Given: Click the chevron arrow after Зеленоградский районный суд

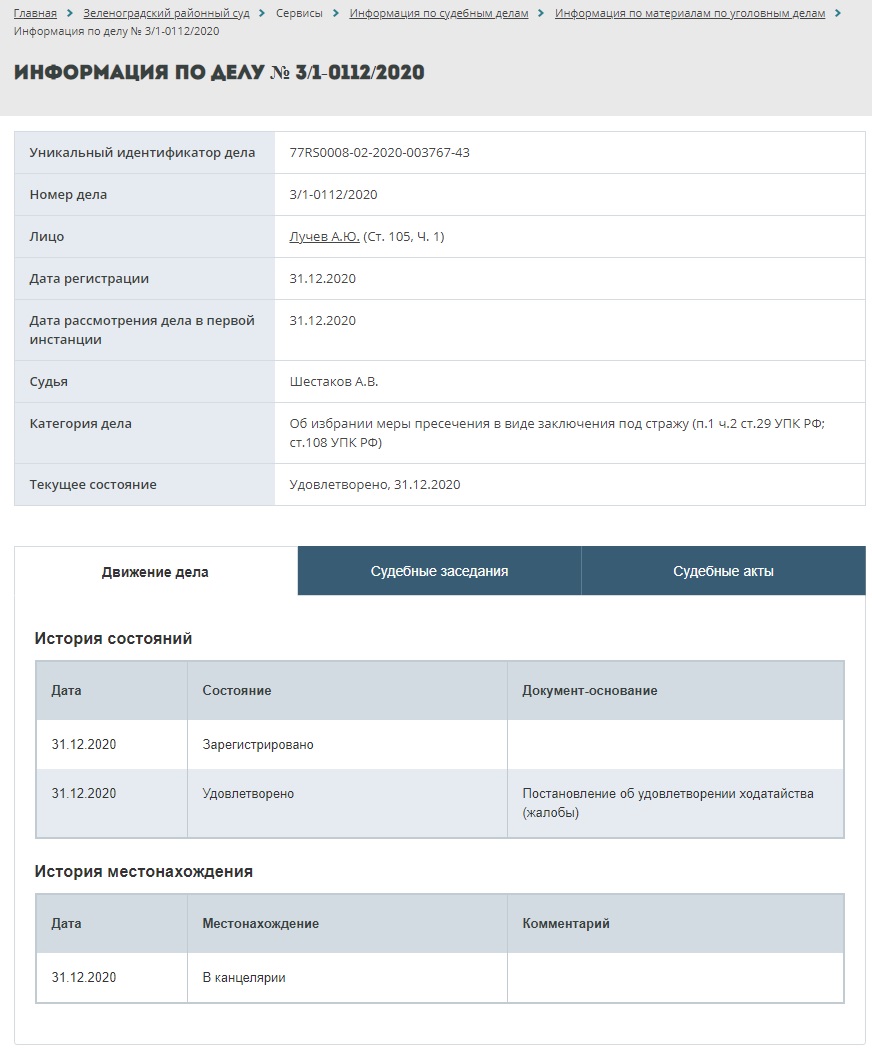Looking at the screenshot, I should pos(262,13).
